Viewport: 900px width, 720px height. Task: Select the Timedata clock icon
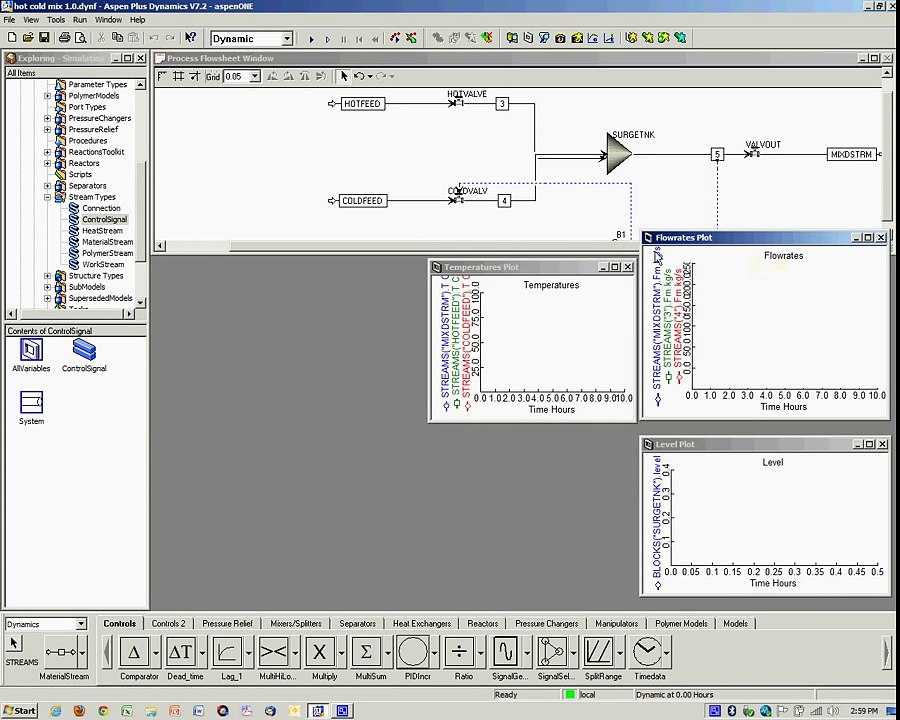pyautogui.click(x=647, y=652)
